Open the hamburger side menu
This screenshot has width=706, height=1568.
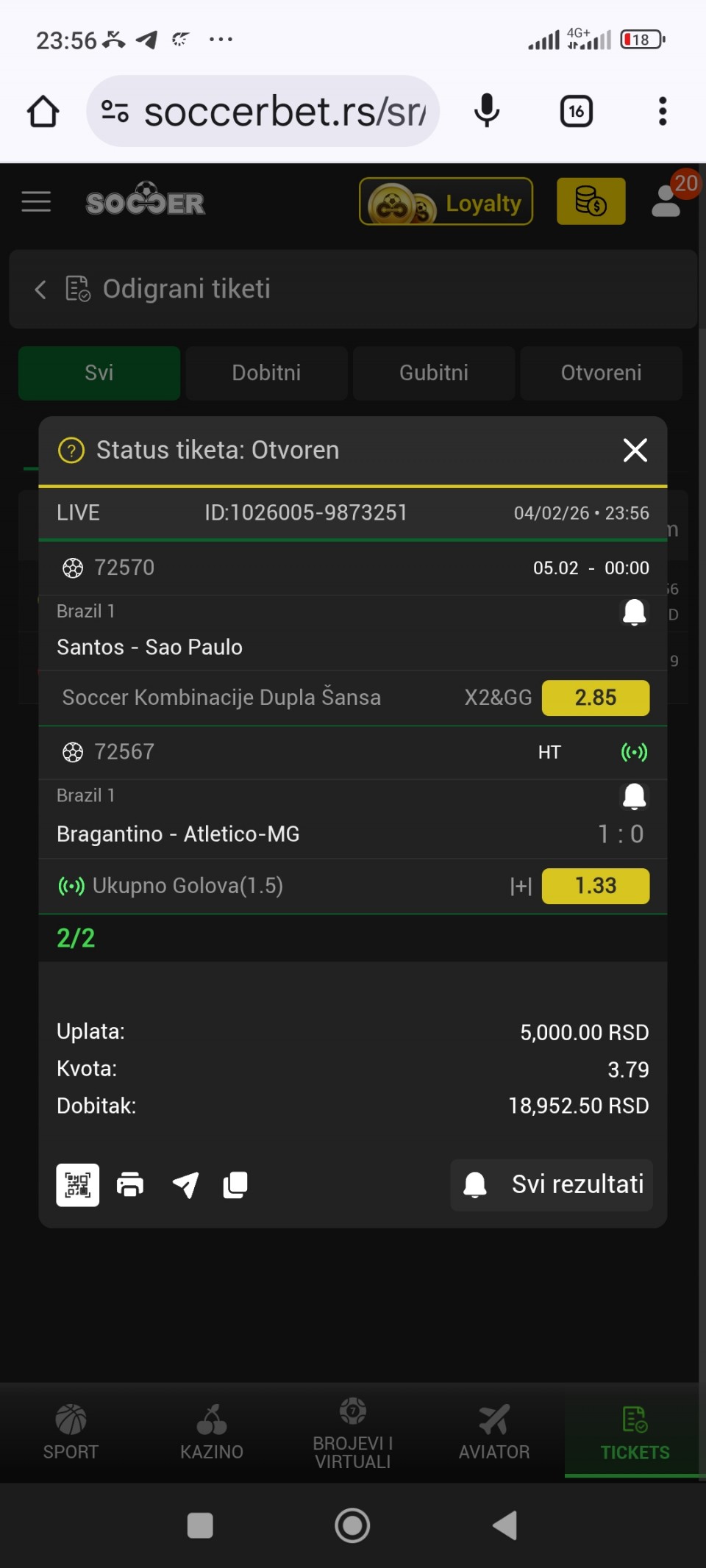coord(36,201)
